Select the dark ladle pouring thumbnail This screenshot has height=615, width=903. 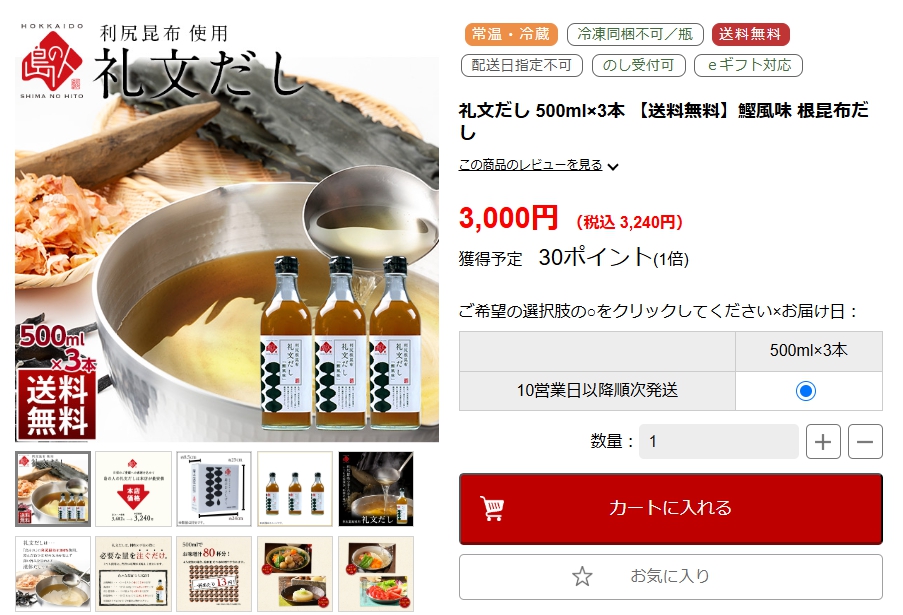pos(376,489)
